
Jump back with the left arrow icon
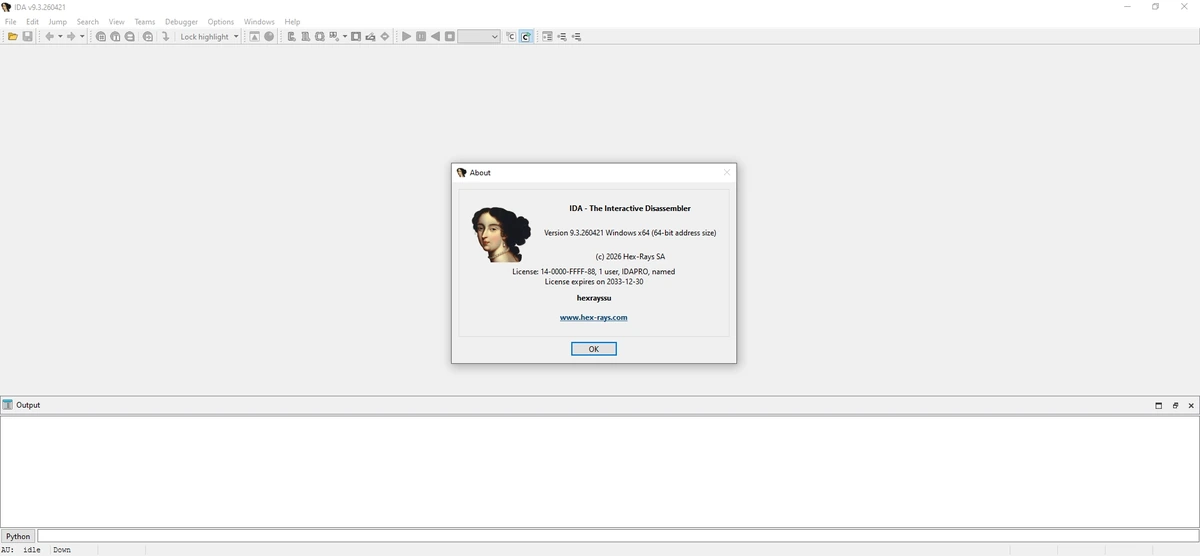pyautogui.click(x=49, y=37)
